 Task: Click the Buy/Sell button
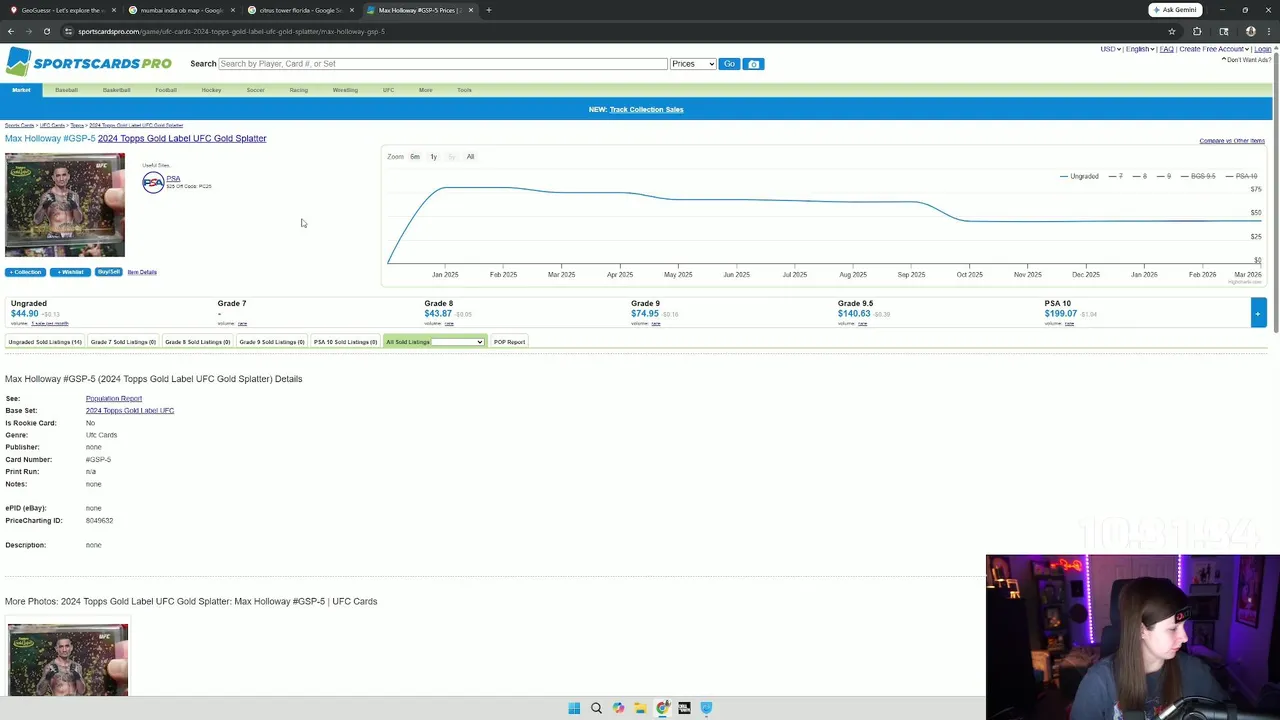[x=109, y=272]
